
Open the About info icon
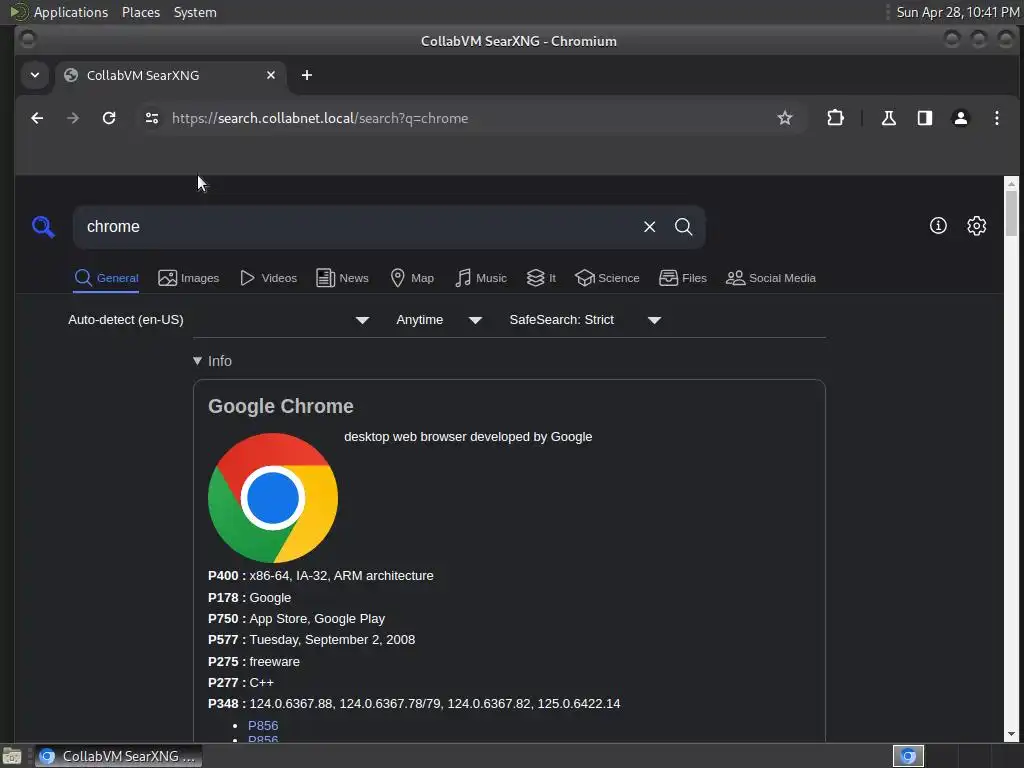point(938,226)
